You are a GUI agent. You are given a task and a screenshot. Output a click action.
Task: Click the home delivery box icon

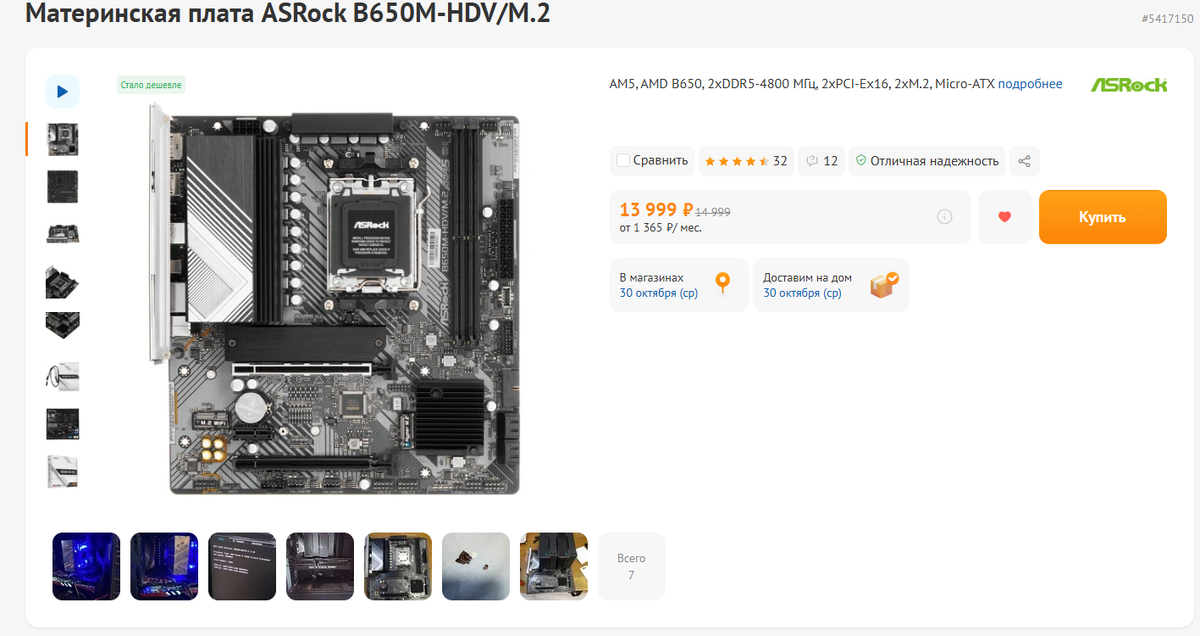(x=884, y=285)
